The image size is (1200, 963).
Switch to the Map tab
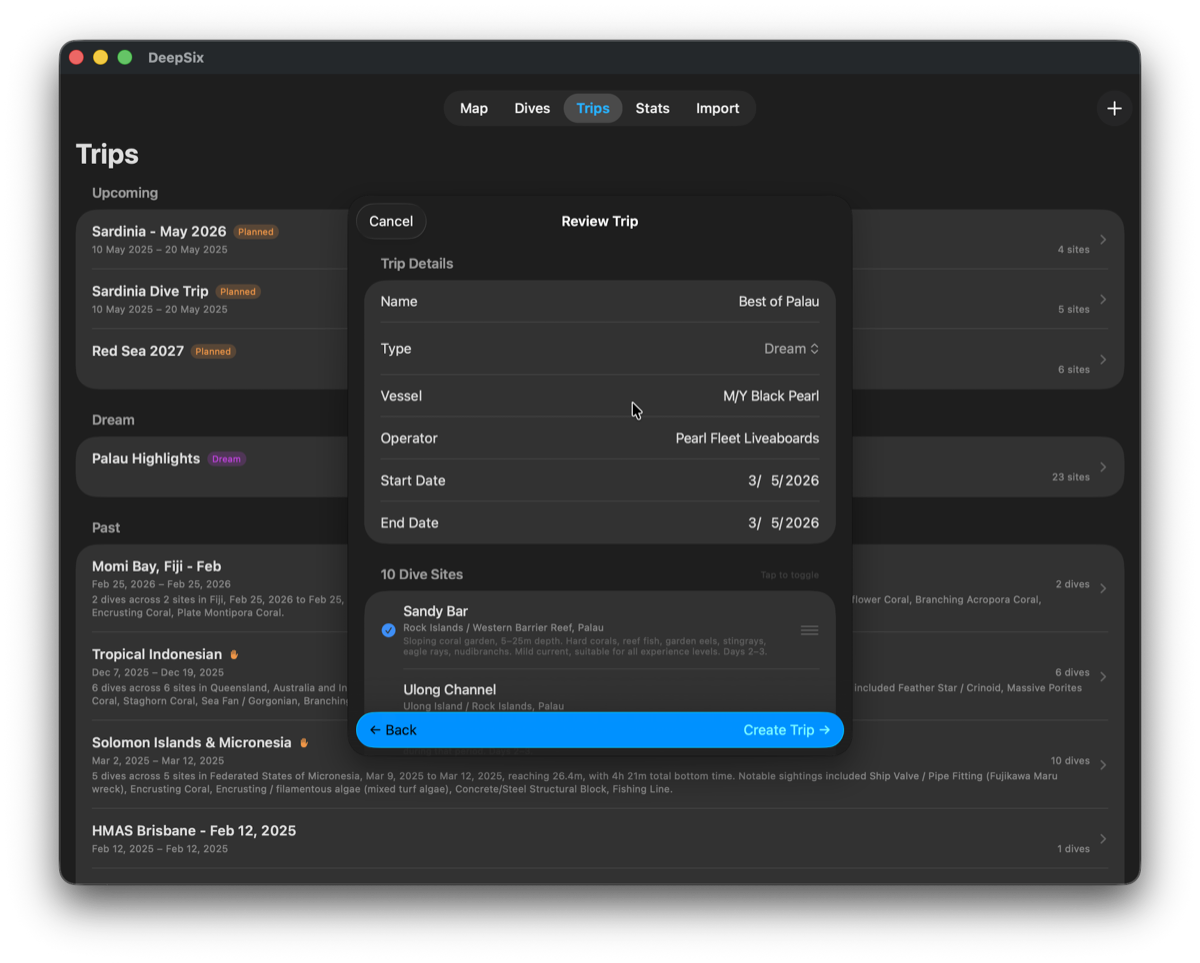click(x=474, y=108)
